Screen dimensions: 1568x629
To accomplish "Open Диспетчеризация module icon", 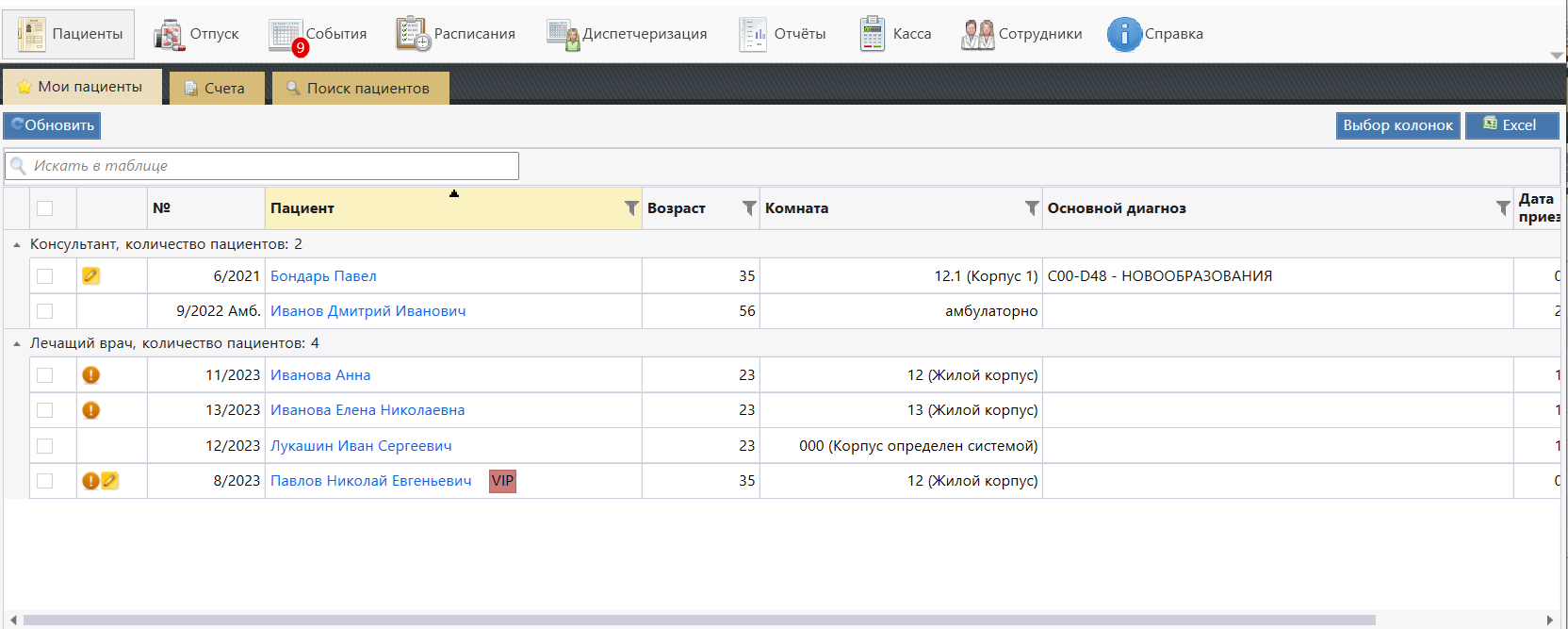I will pos(563,35).
